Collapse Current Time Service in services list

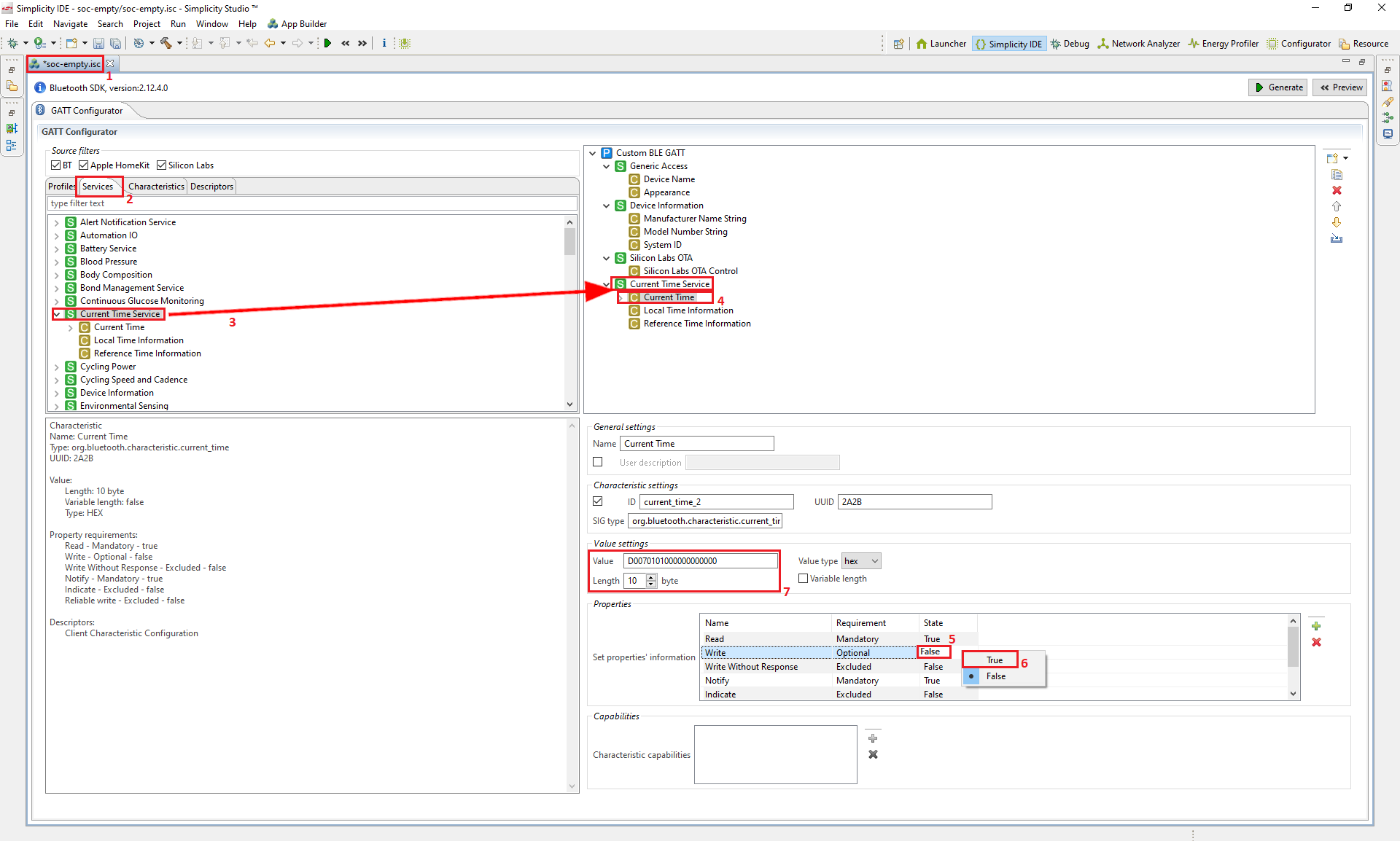click(57, 315)
